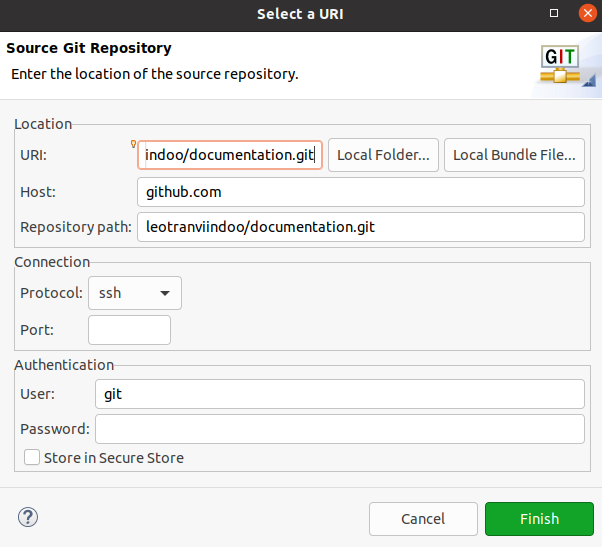Select the Repository path input field

360,227
